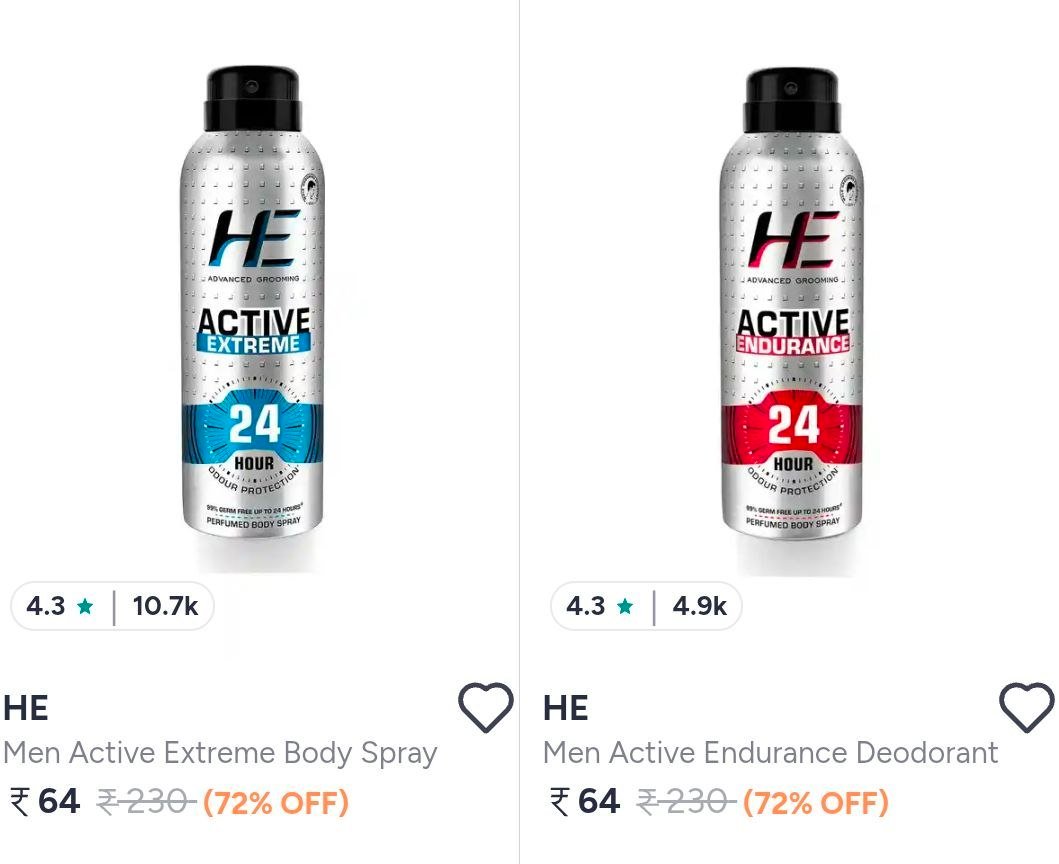
Task: Click the ₹64 price of Active Extreme
Action: (x=45, y=802)
